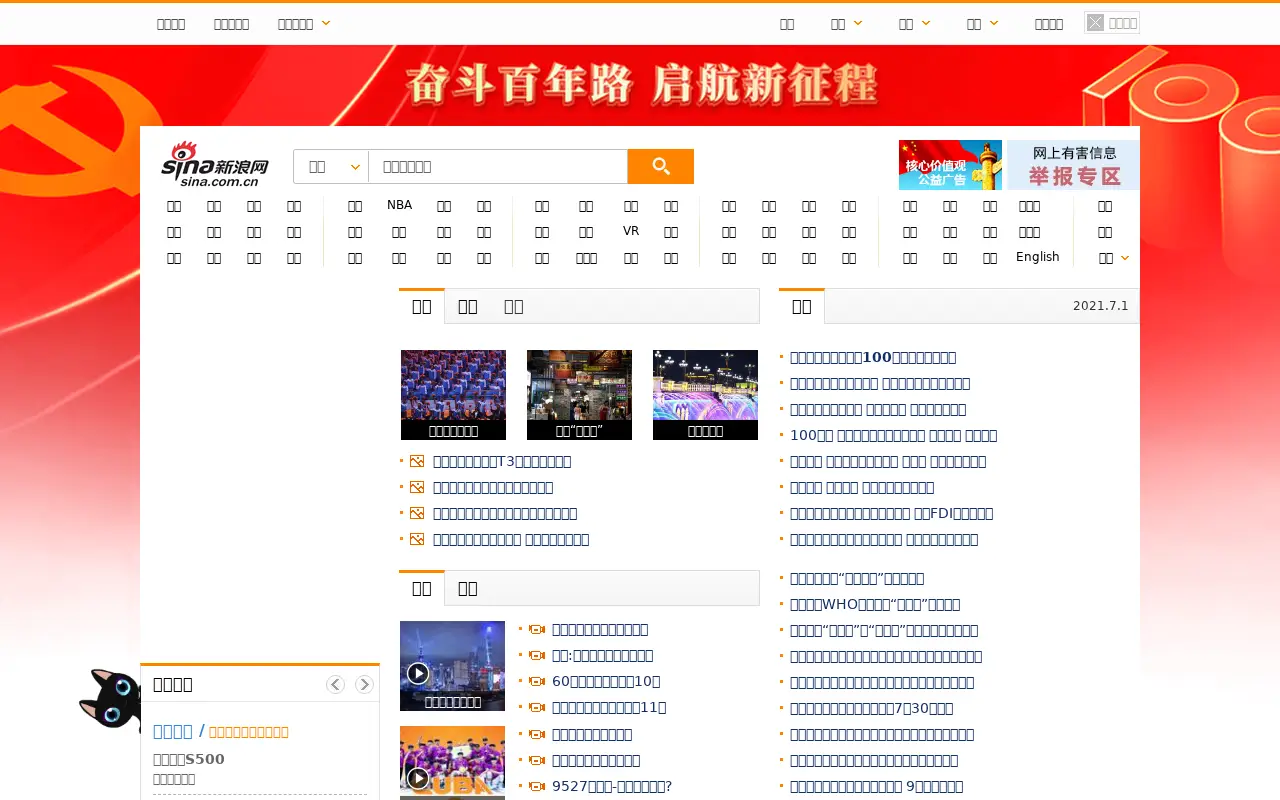Click the broken-image X icon at top bar
This screenshot has height=800, width=1280.
(x=1096, y=23)
